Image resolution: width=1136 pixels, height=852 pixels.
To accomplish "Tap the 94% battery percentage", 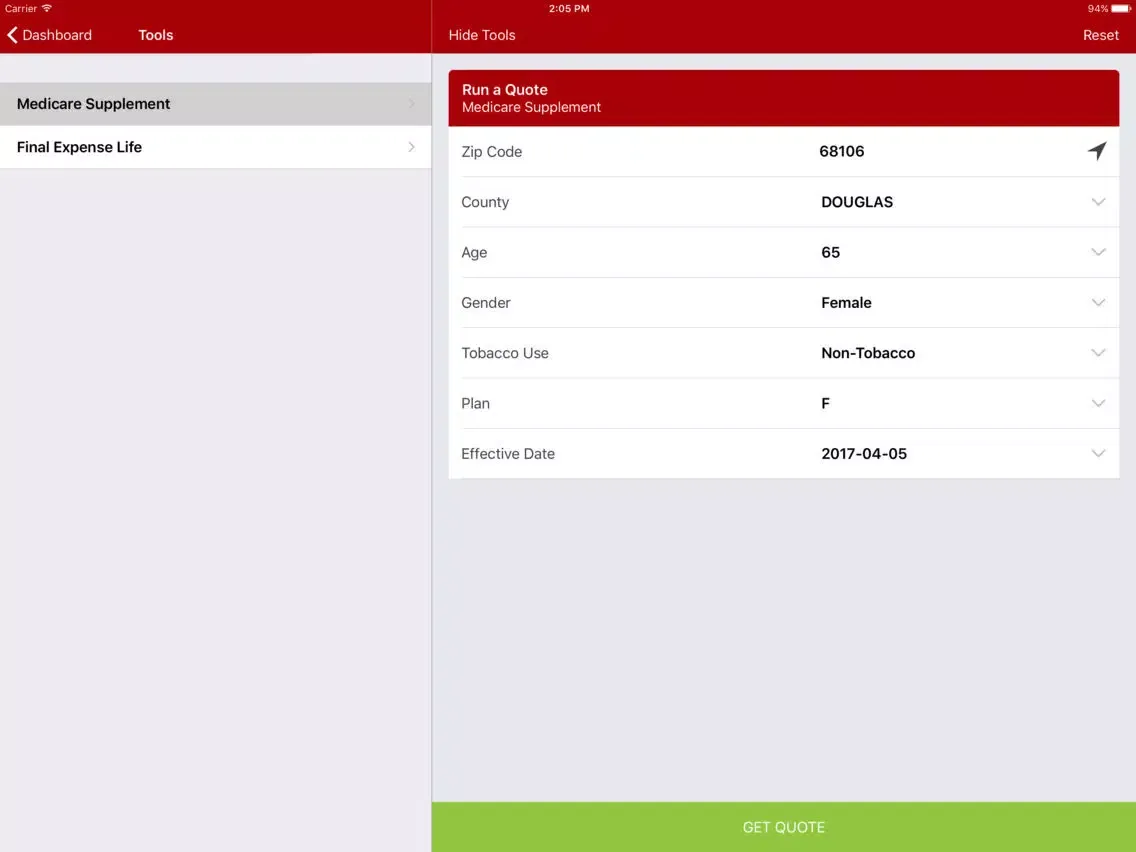I will (1097, 9).
